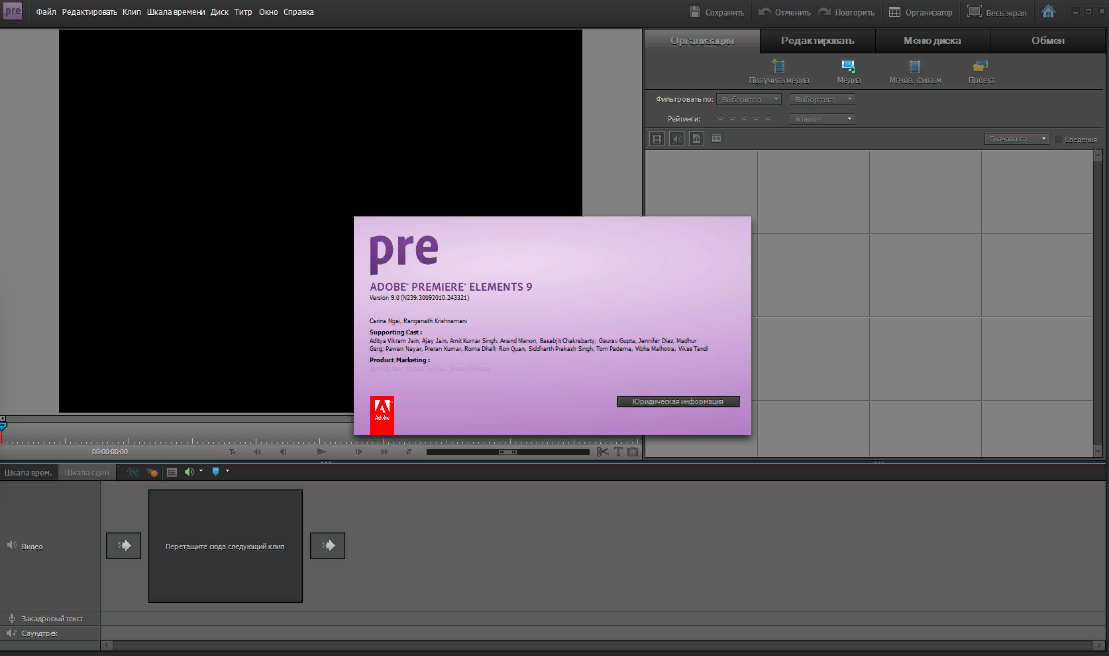Image resolution: width=1109 pixels, height=656 pixels.
Task: Open the Шкала времени menu
Action: [x=176, y=12]
